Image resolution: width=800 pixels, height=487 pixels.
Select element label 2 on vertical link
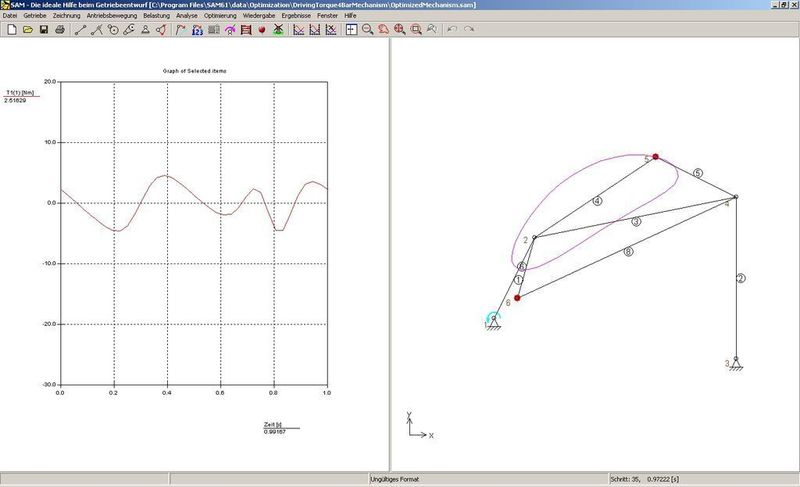(x=741, y=278)
